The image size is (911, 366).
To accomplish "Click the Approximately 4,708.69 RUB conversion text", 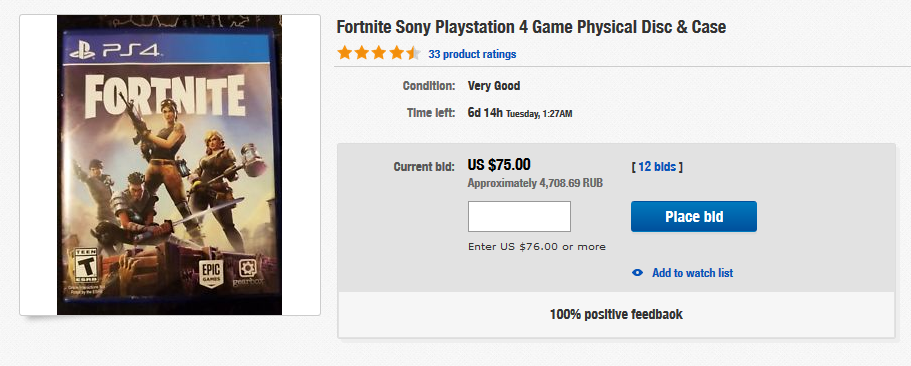I will click(535, 184).
